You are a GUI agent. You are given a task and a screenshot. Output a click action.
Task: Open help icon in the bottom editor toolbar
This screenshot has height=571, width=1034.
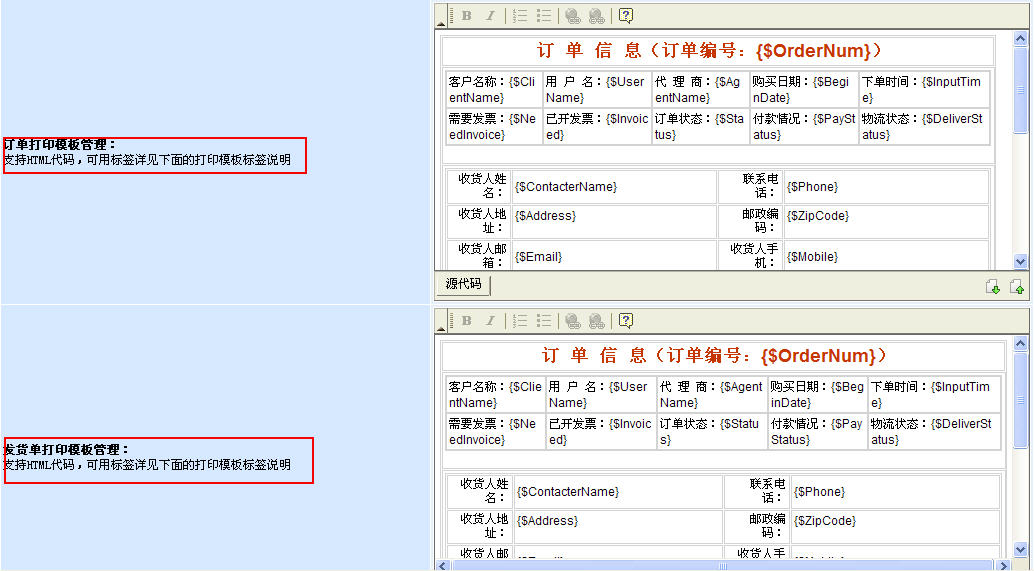[x=626, y=321]
